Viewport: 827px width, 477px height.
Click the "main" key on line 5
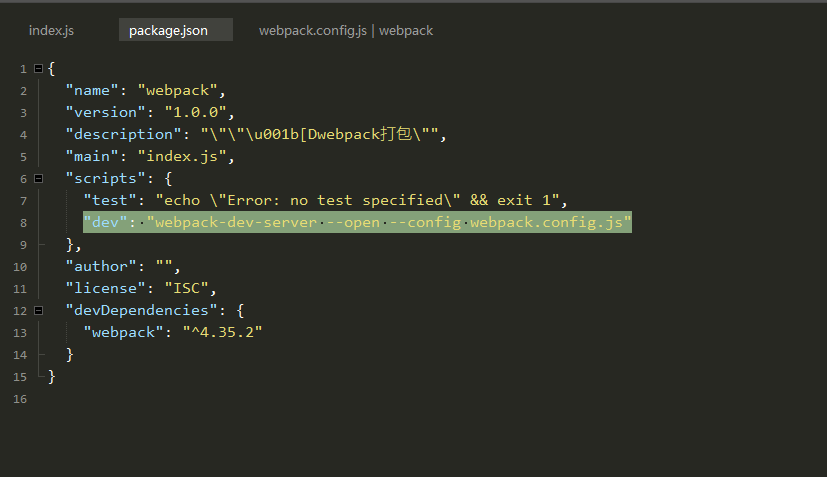[92, 157]
